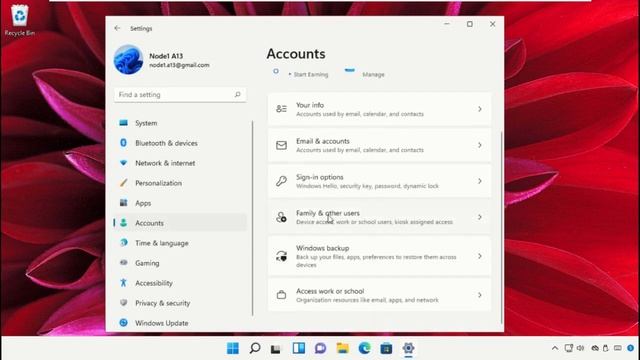
Task: Click the Family & other users icon
Action: point(281,217)
